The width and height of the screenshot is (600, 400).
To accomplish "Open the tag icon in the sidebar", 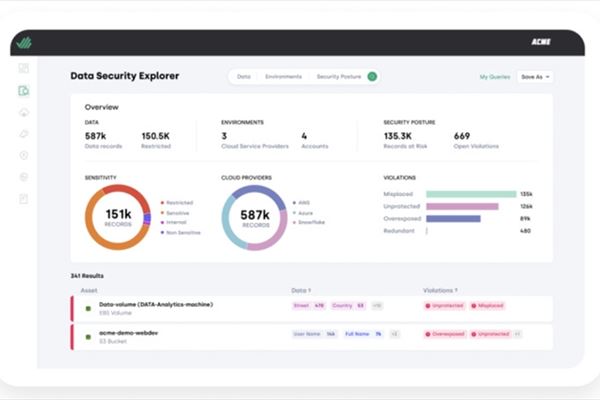I will (x=24, y=134).
